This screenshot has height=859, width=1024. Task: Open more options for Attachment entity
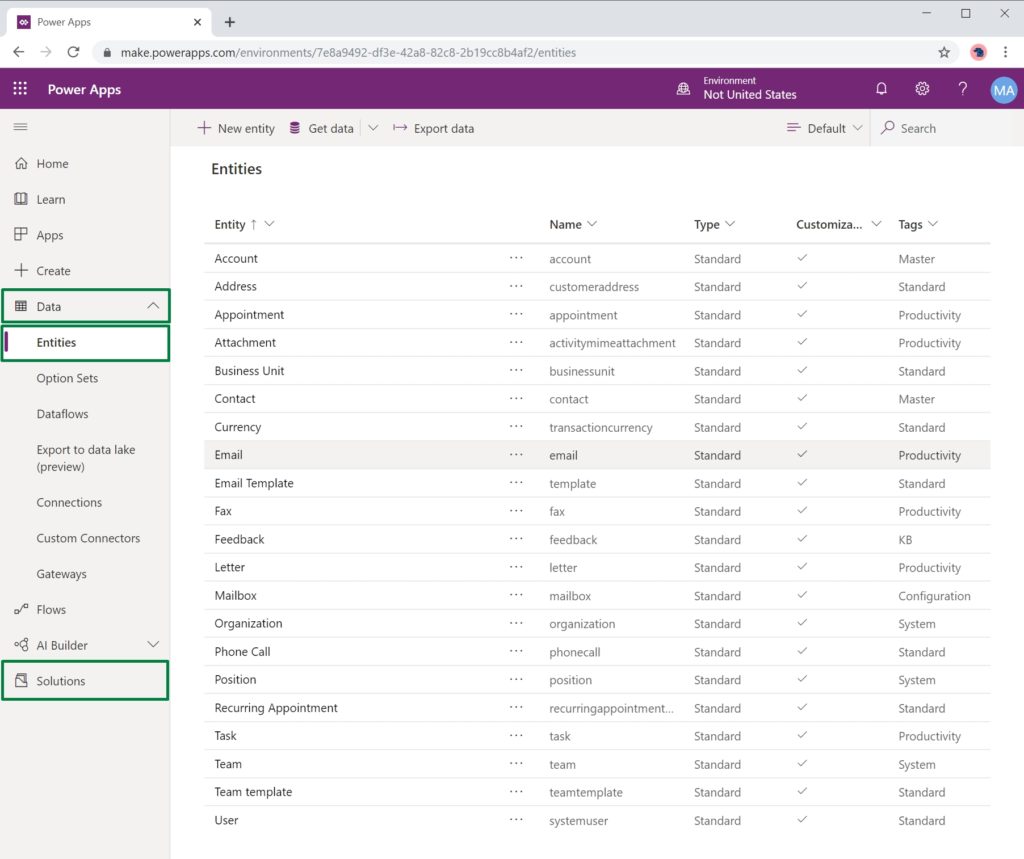[516, 342]
